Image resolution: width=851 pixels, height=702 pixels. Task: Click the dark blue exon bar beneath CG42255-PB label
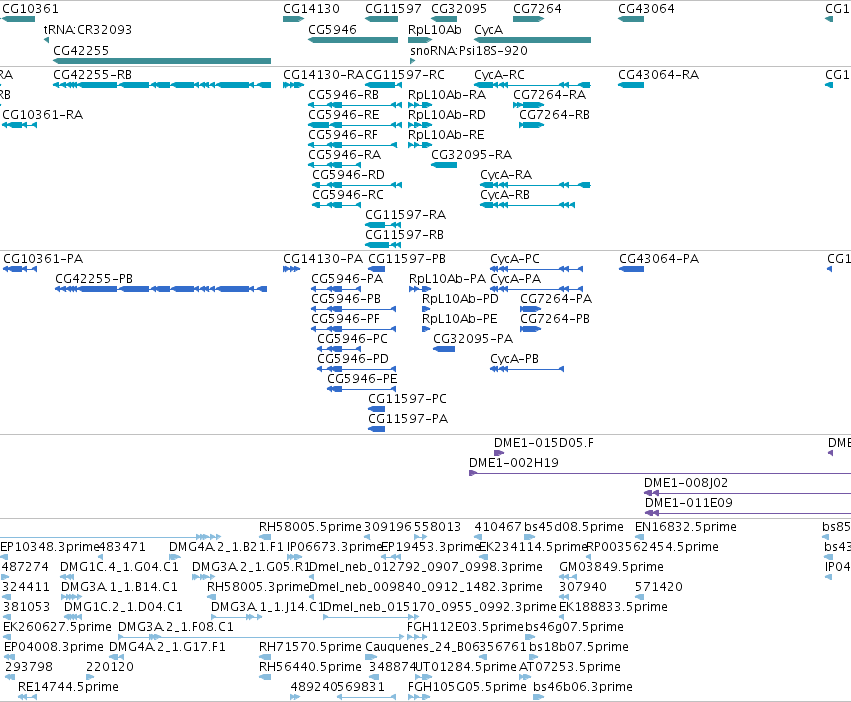[161, 289]
